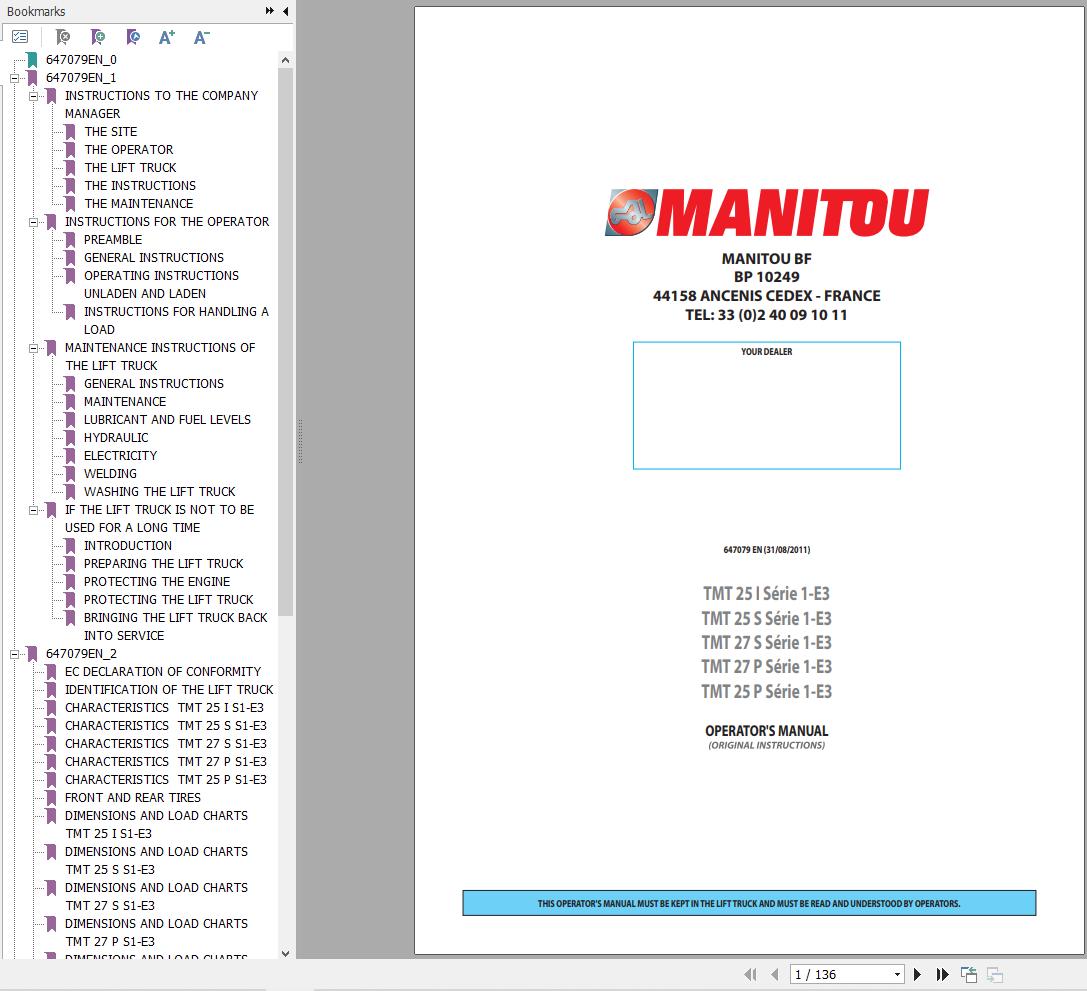Collapse INSTRUCTIONS TO THE COMPANY MANAGER node
This screenshot has width=1087, height=991.
click(33, 96)
